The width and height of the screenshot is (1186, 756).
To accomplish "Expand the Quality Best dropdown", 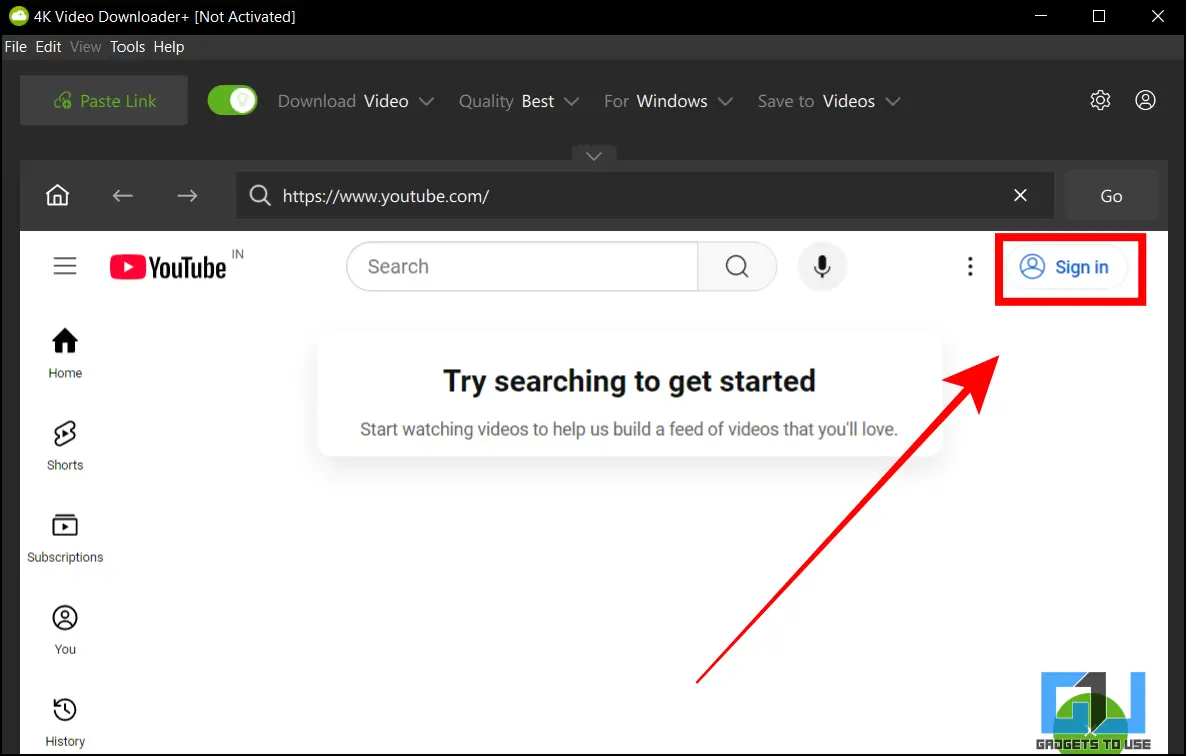I will coord(519,101).
